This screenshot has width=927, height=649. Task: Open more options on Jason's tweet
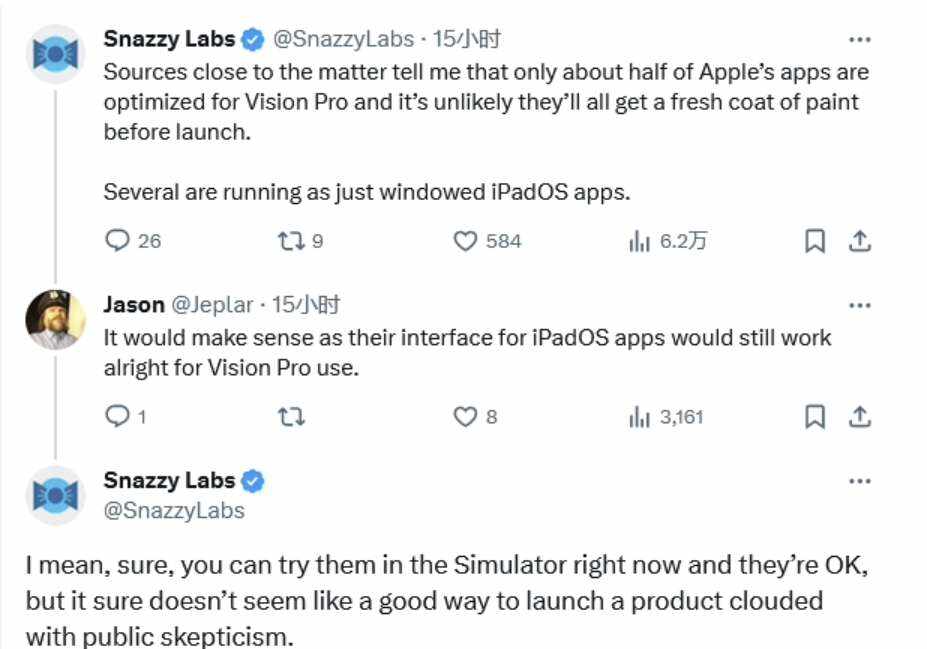(x=859, y=305)
